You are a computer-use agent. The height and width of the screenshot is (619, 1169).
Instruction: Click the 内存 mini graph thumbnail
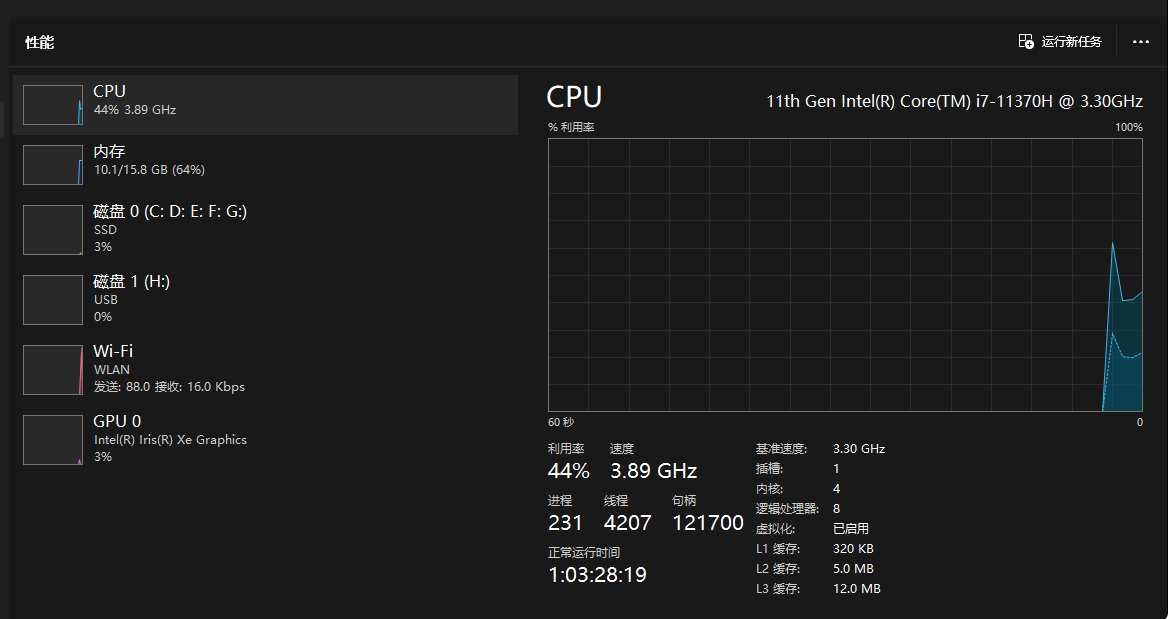tap(53, 165)
